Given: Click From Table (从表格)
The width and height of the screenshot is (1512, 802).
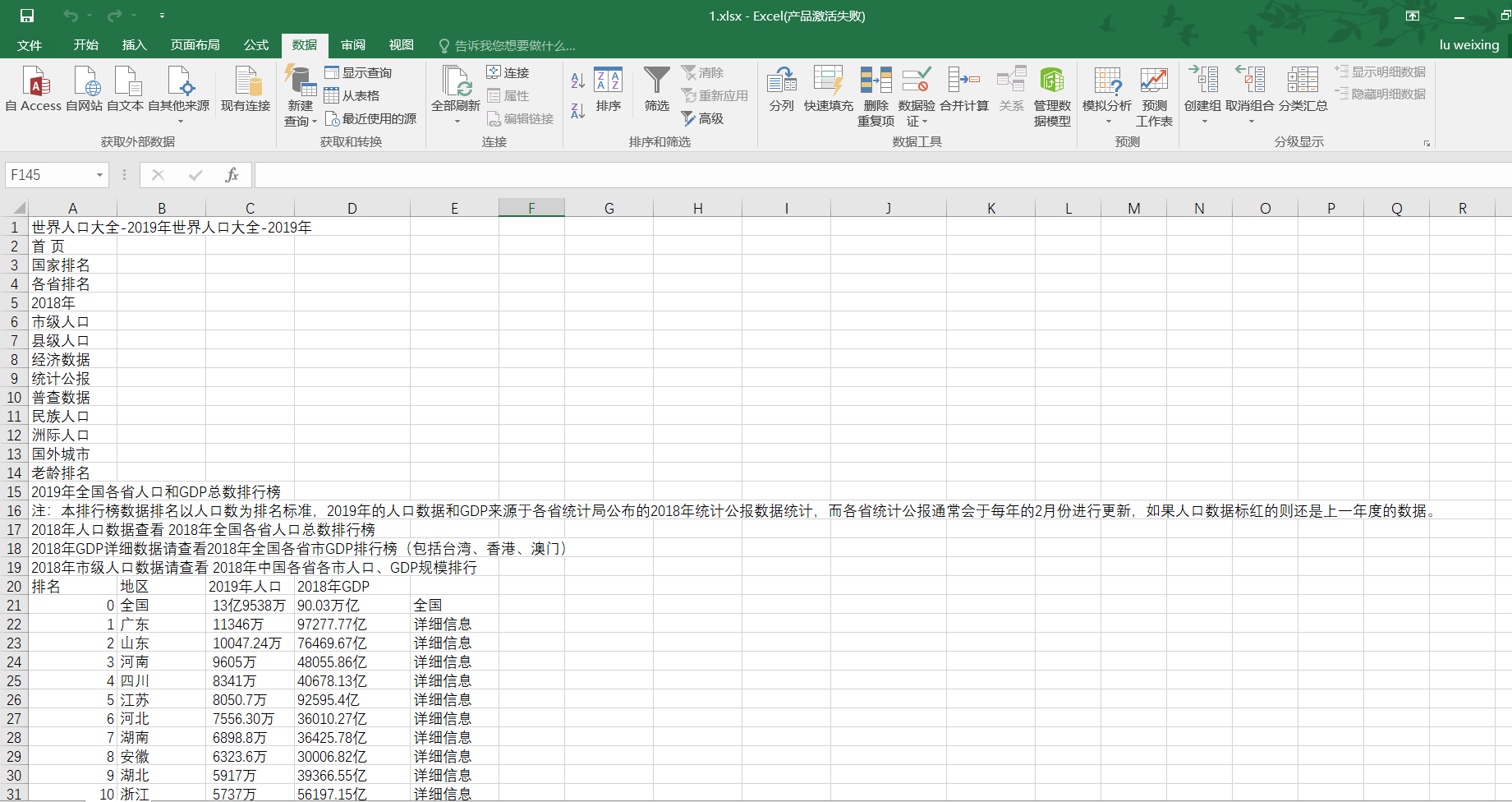Looking at the screenshot, I should 352,96.
